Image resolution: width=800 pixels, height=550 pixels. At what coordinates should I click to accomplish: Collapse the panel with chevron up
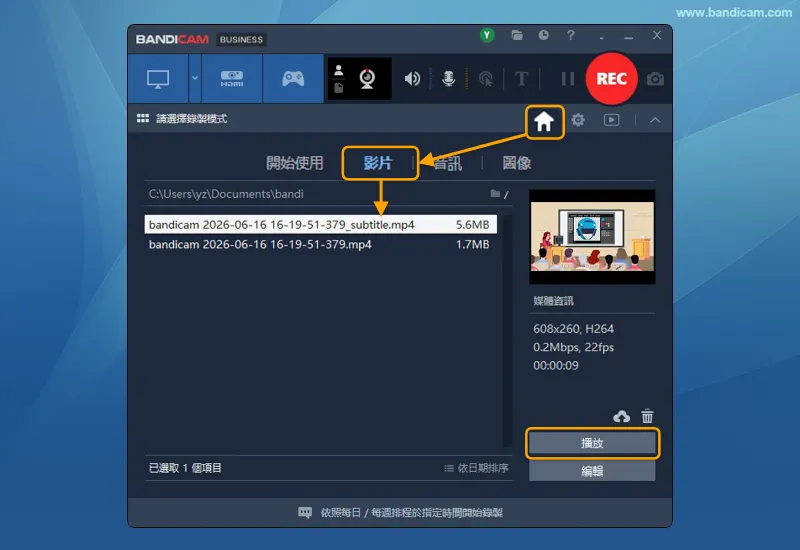pos(656,120)
